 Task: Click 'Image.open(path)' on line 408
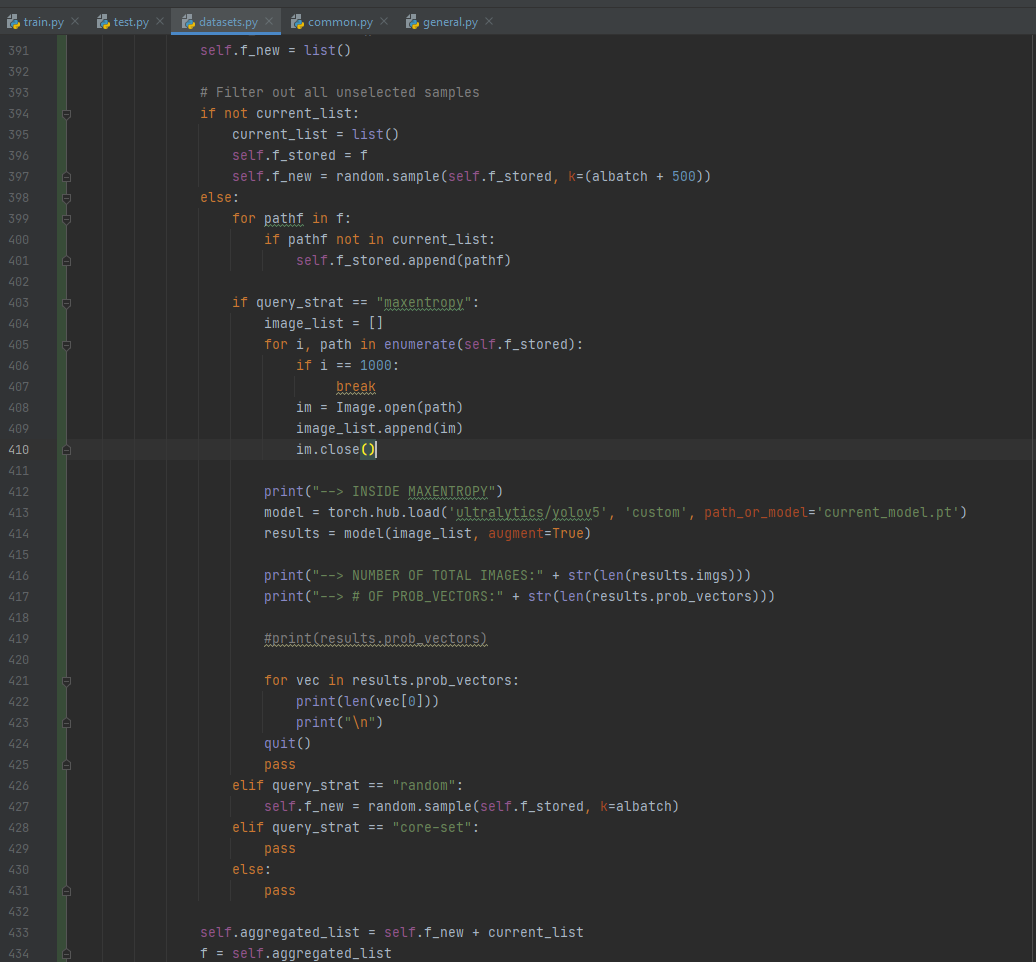[399, 408]
